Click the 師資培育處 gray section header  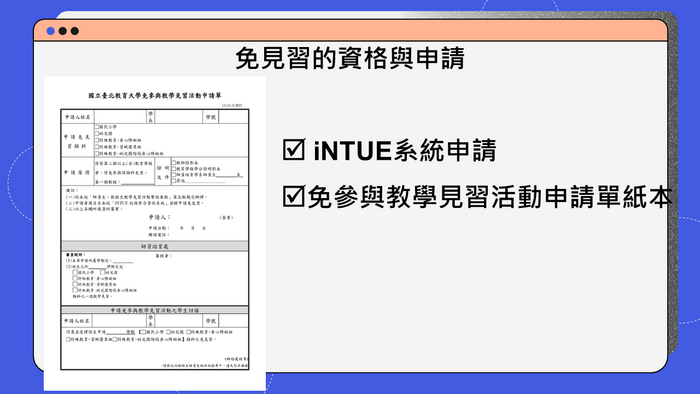point(154,246)
